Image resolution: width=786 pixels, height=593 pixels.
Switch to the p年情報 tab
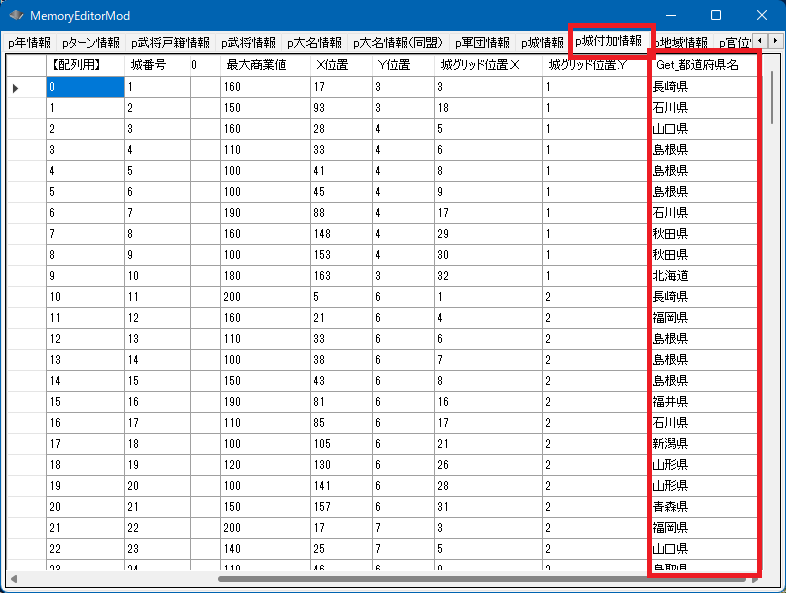point(28,43)
